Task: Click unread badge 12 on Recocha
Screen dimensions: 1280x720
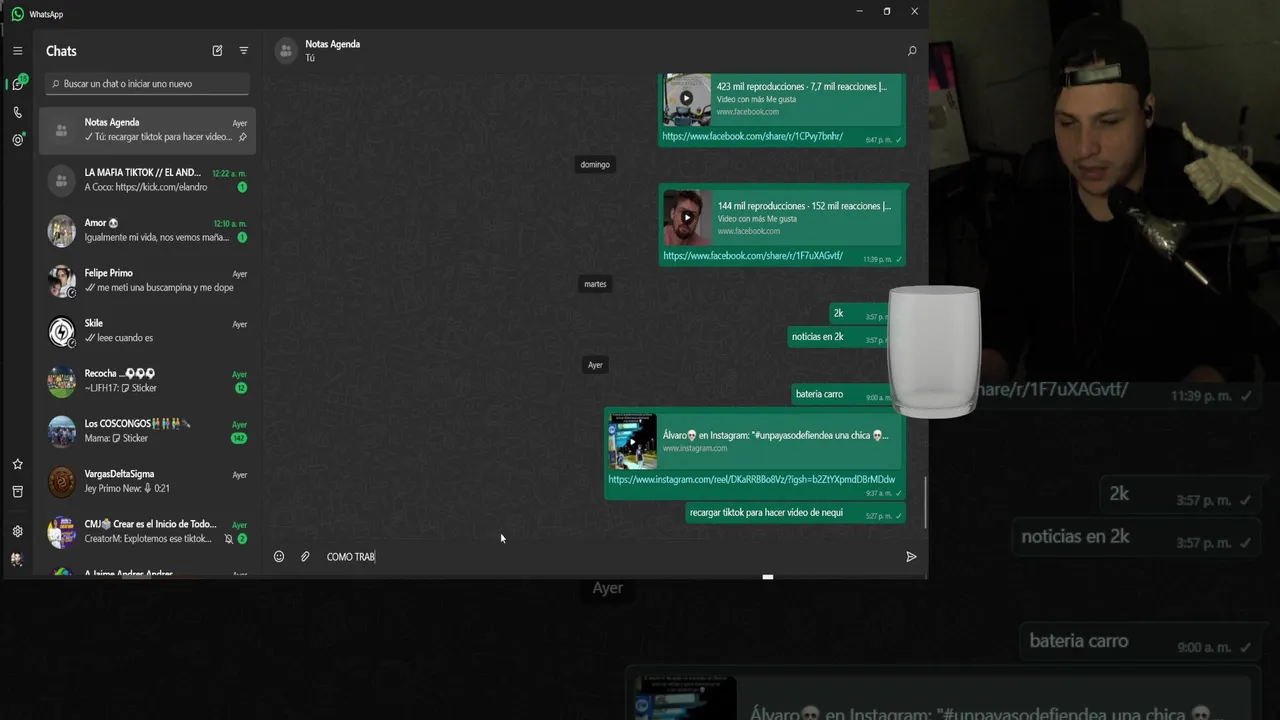Action: point(241,388)
